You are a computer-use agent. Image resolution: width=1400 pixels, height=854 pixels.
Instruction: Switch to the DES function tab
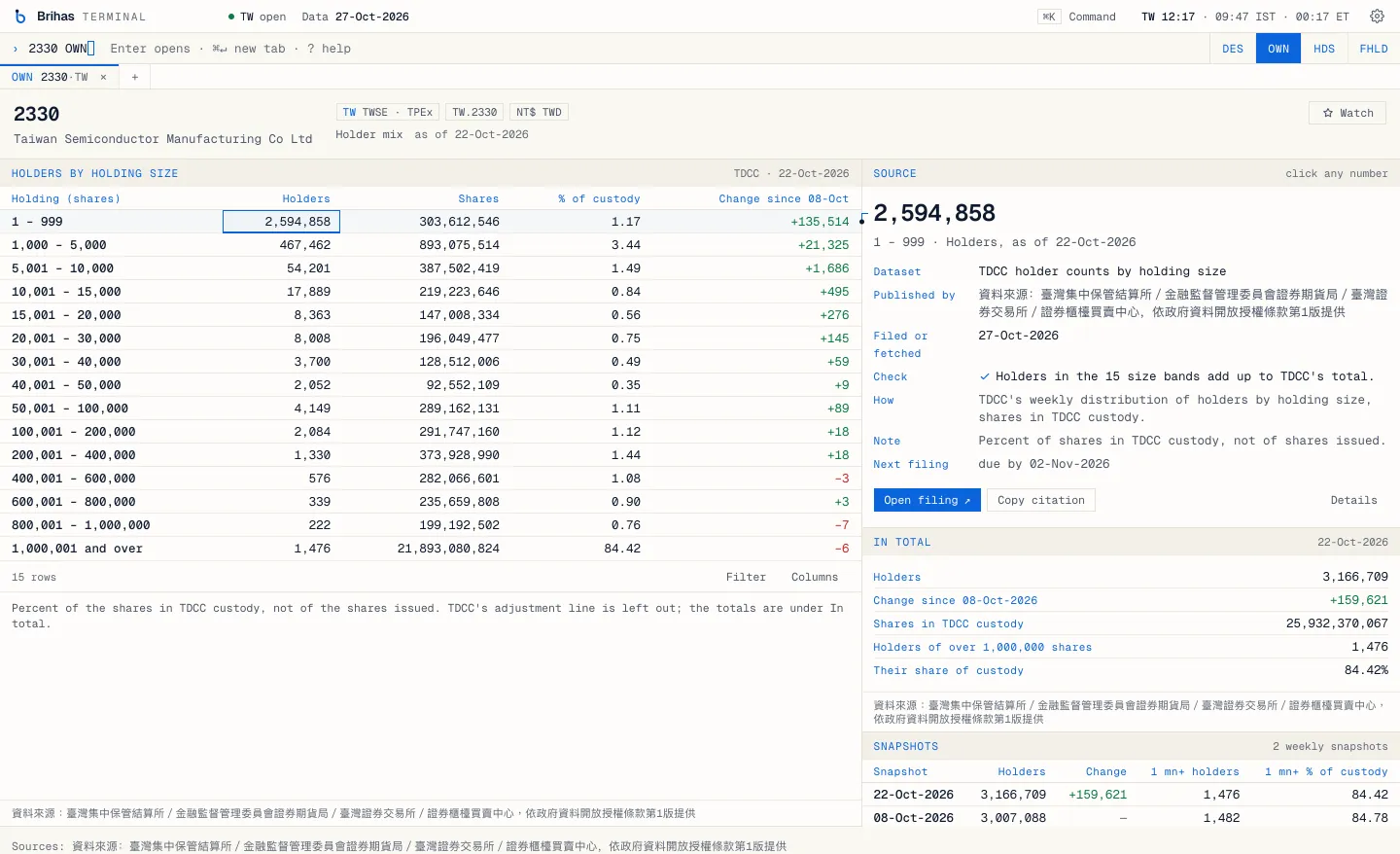[1233, 49]
